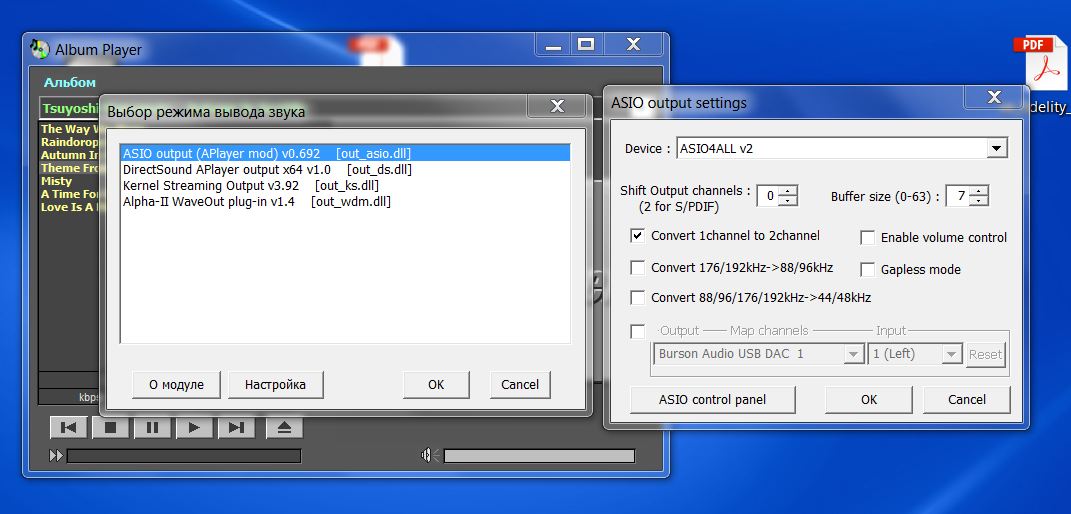Click the Альбом label in Album Player
This screenshot has width=1071, height=514.
pyautogui.click(x=70, y=83)
